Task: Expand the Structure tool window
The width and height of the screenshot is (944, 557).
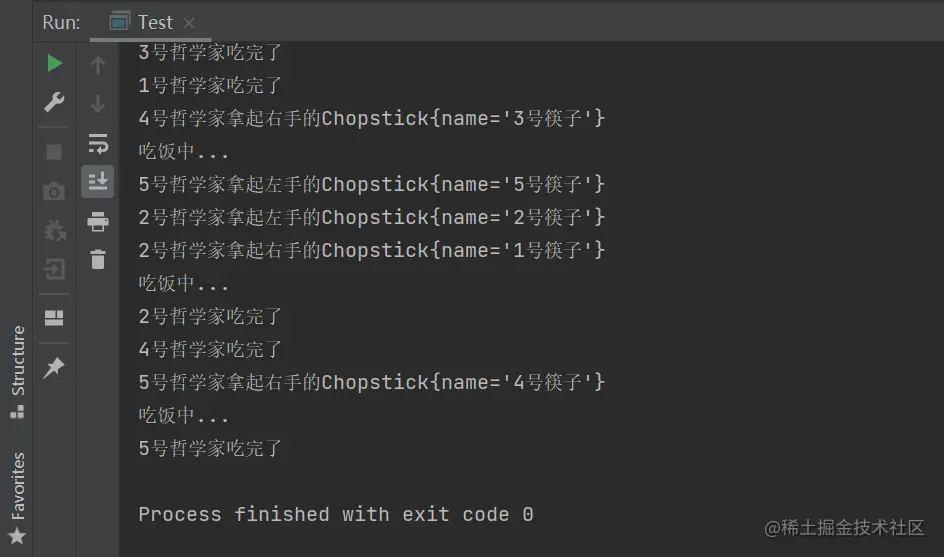Action: (x=17, y=369)
